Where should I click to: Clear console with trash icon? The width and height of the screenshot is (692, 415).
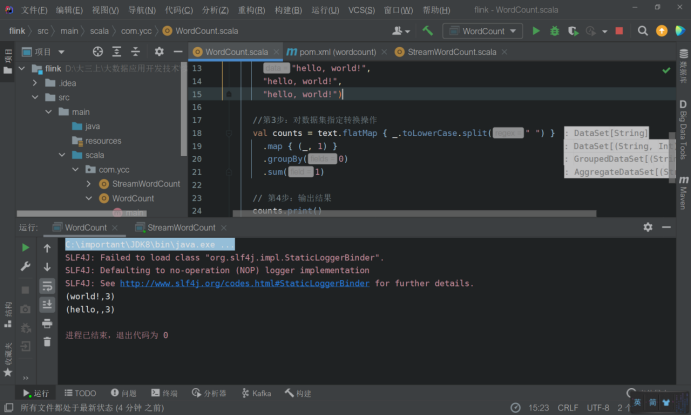(x=47, y=342)
